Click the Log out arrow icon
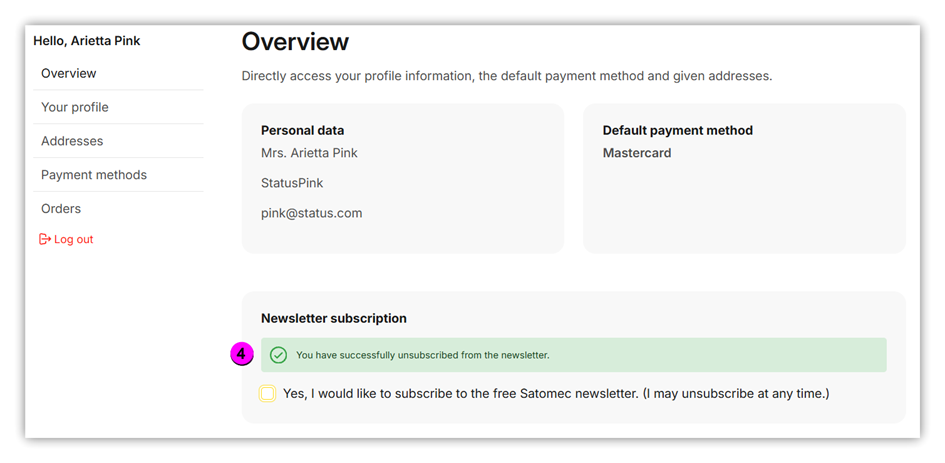The width and height of the screenshot is (945, 463). 45,239
